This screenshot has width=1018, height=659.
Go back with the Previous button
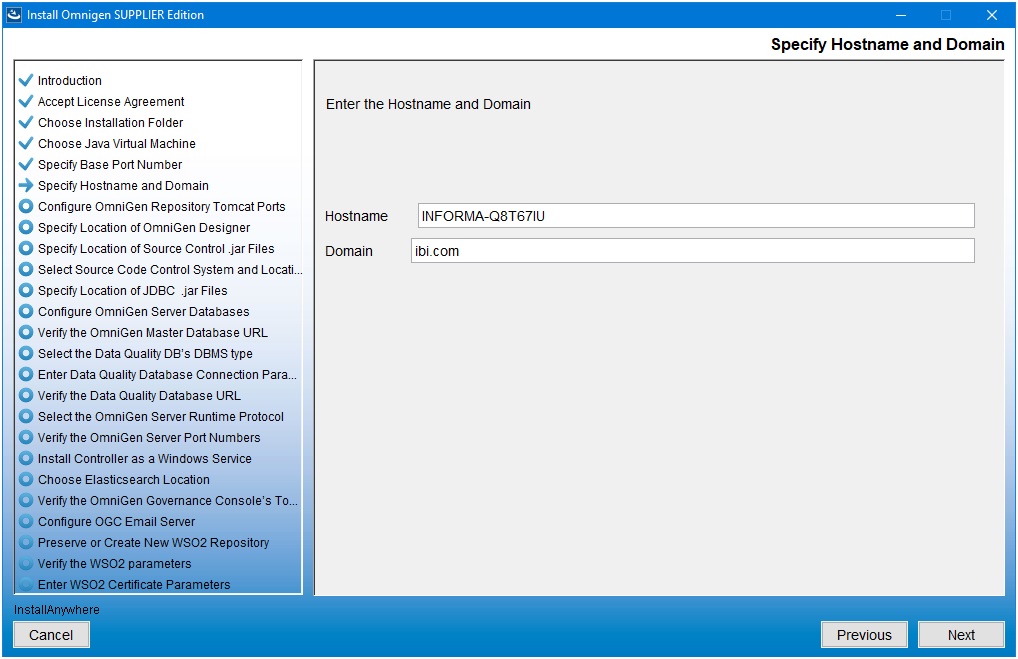pos(864,634)
